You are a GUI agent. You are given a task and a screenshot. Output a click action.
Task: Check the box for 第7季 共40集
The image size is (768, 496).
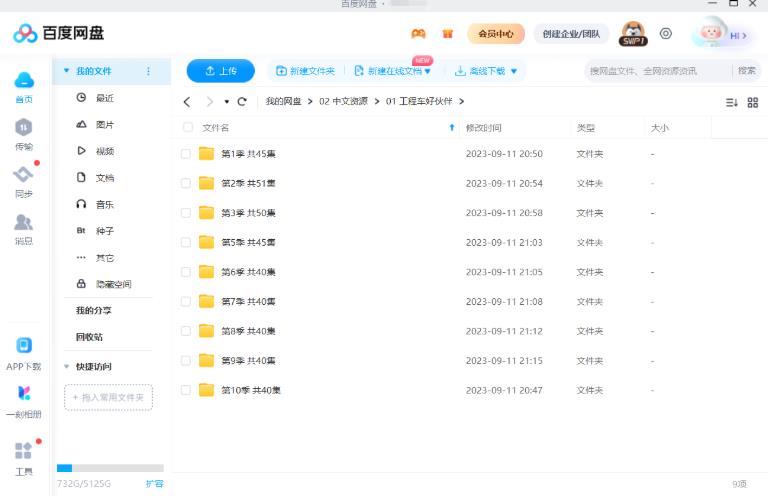tap(186, 302)
